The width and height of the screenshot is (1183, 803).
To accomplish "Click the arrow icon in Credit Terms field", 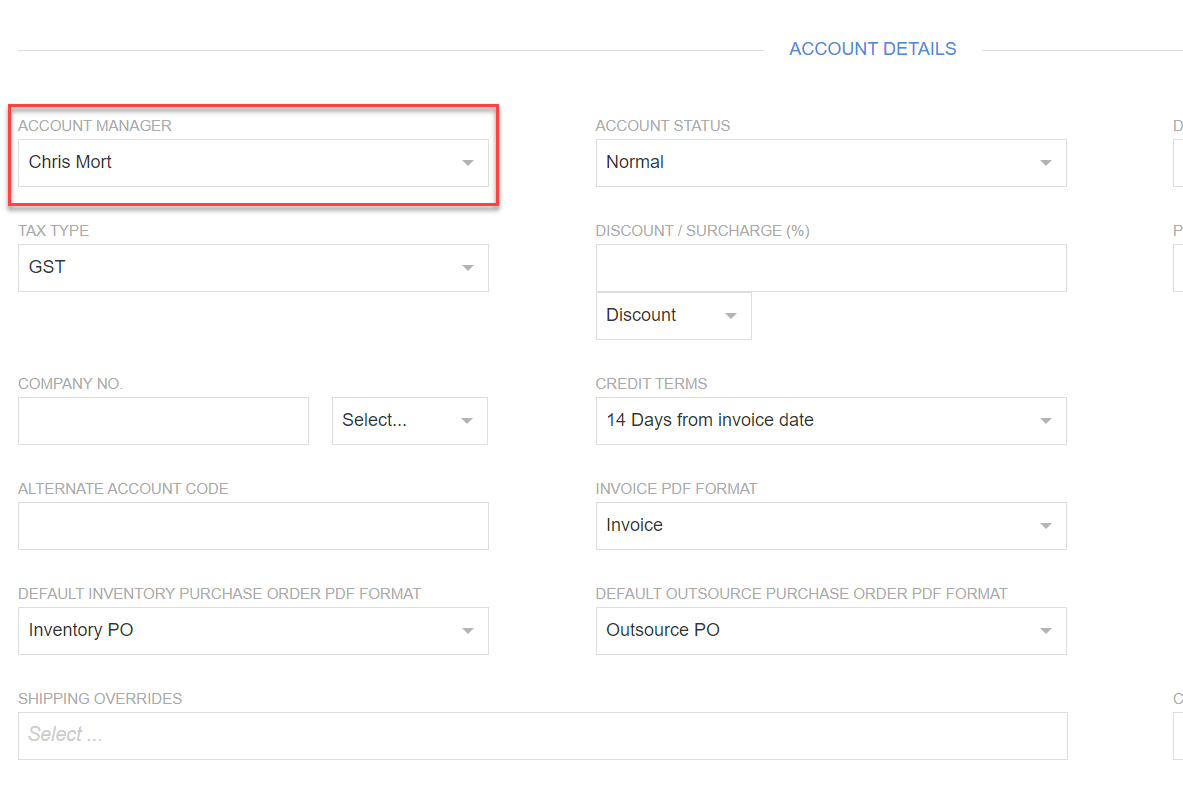I will tap(1045, 421).
